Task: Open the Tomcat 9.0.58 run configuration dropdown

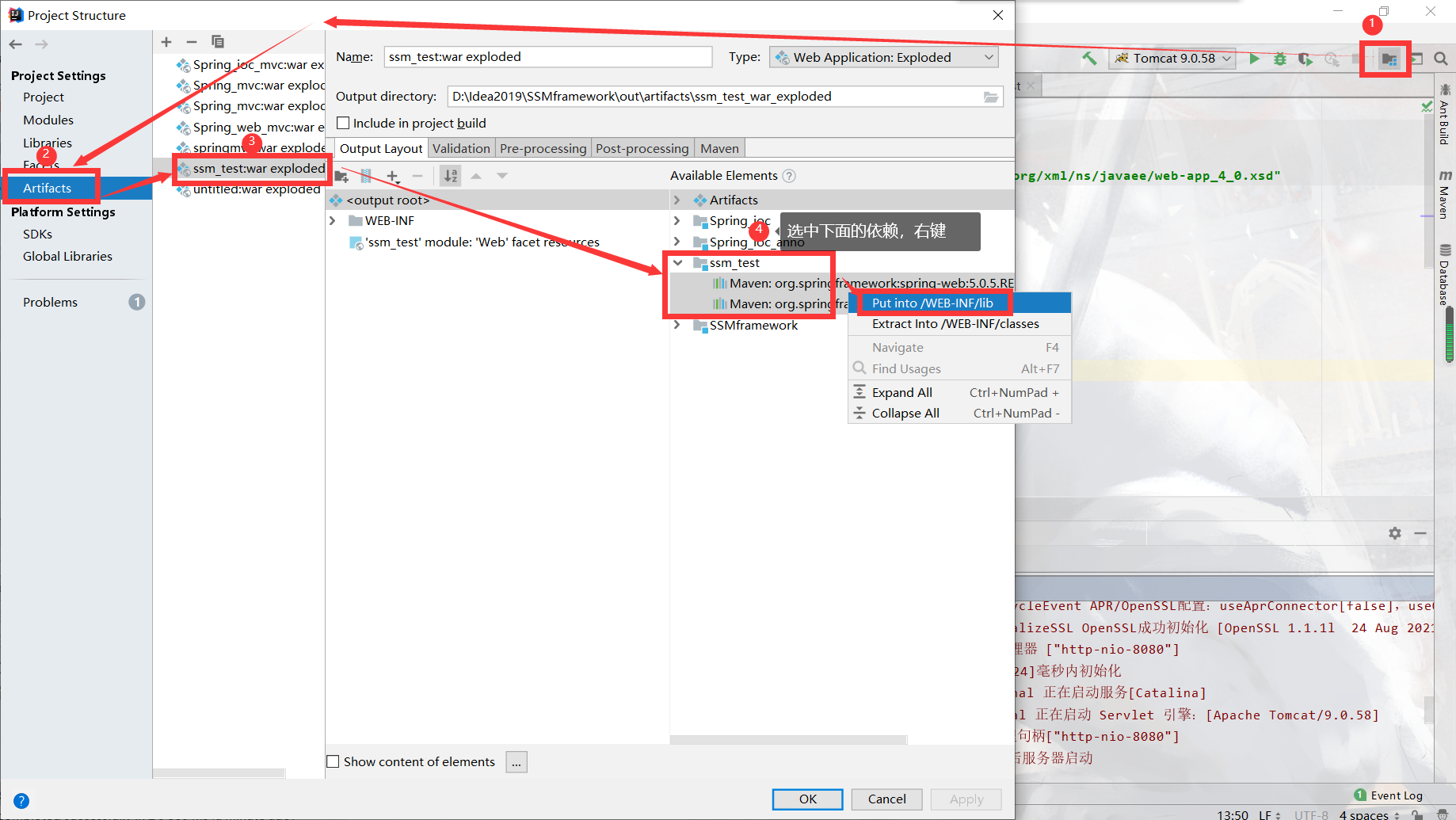Action: 1172,59
